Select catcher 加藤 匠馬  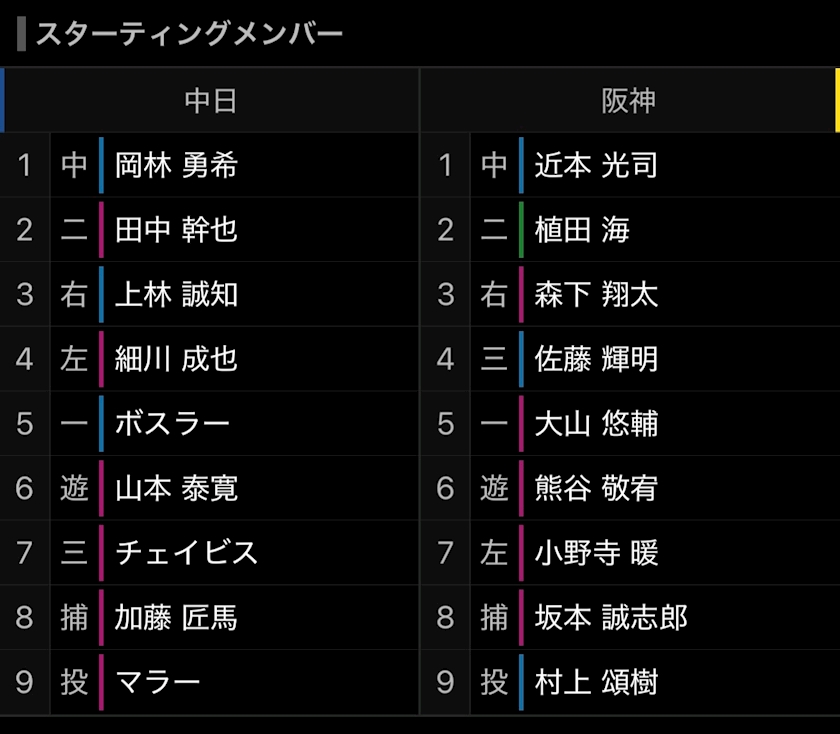click(177, 618)
